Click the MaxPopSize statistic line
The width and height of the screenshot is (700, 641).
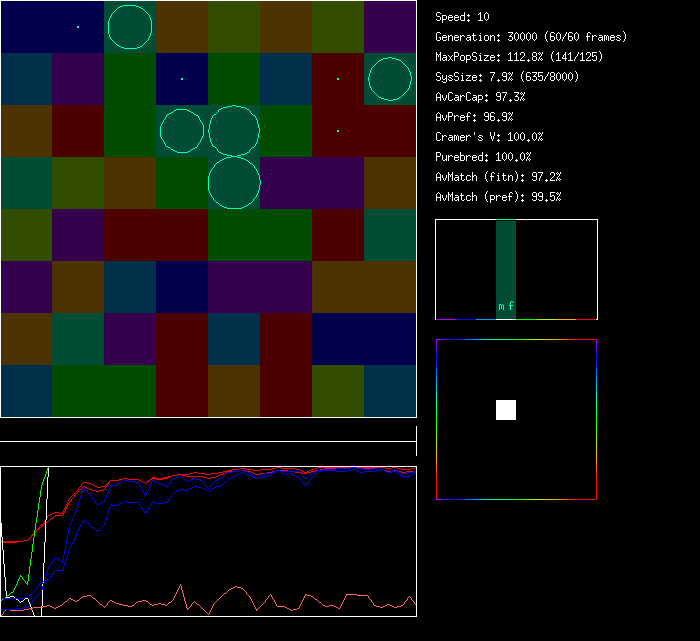coord(505,57)
